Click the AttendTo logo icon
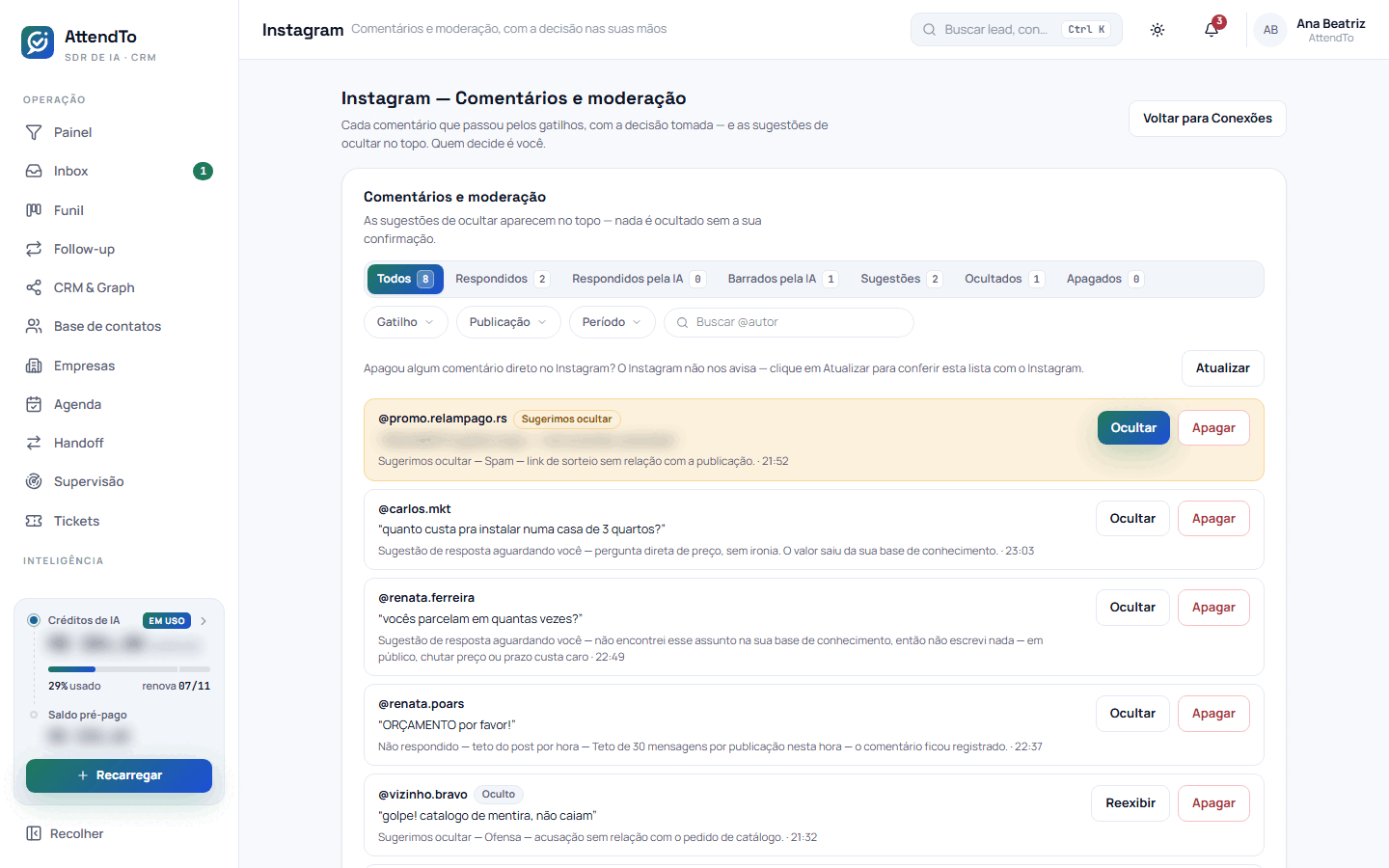This screenshot has height=868, width=1389. click(x=38, y=42)
